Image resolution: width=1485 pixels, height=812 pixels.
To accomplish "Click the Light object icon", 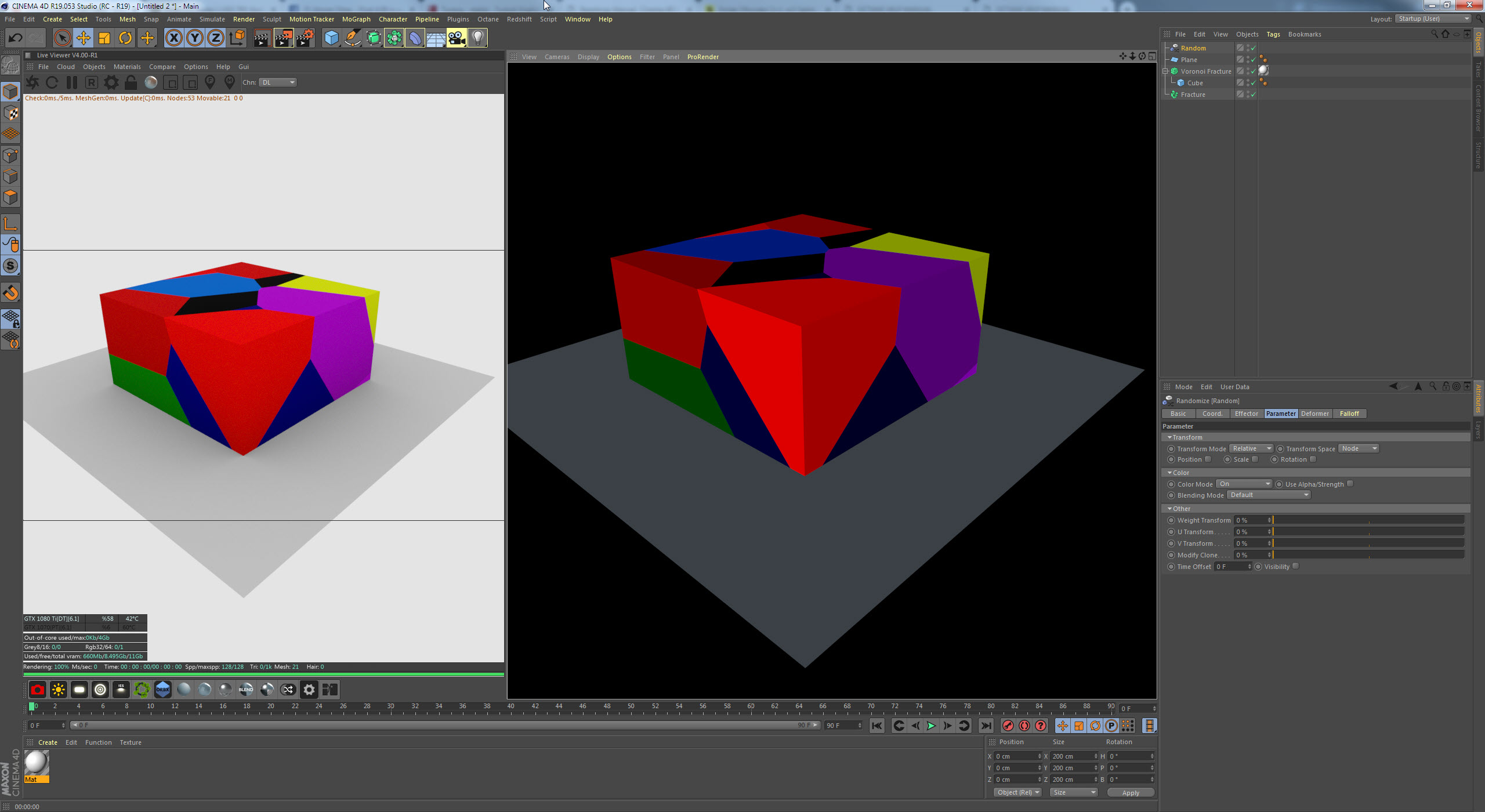I will (x=477, y=38).
